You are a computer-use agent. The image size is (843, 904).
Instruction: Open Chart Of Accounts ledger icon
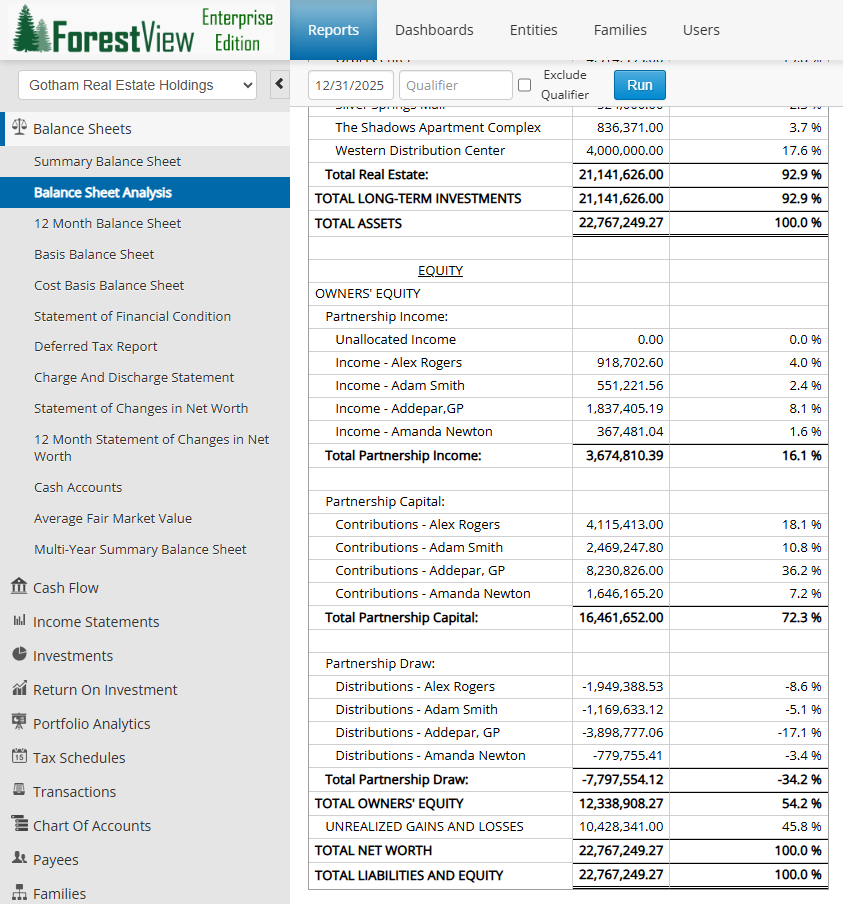(x=19, y=825)
